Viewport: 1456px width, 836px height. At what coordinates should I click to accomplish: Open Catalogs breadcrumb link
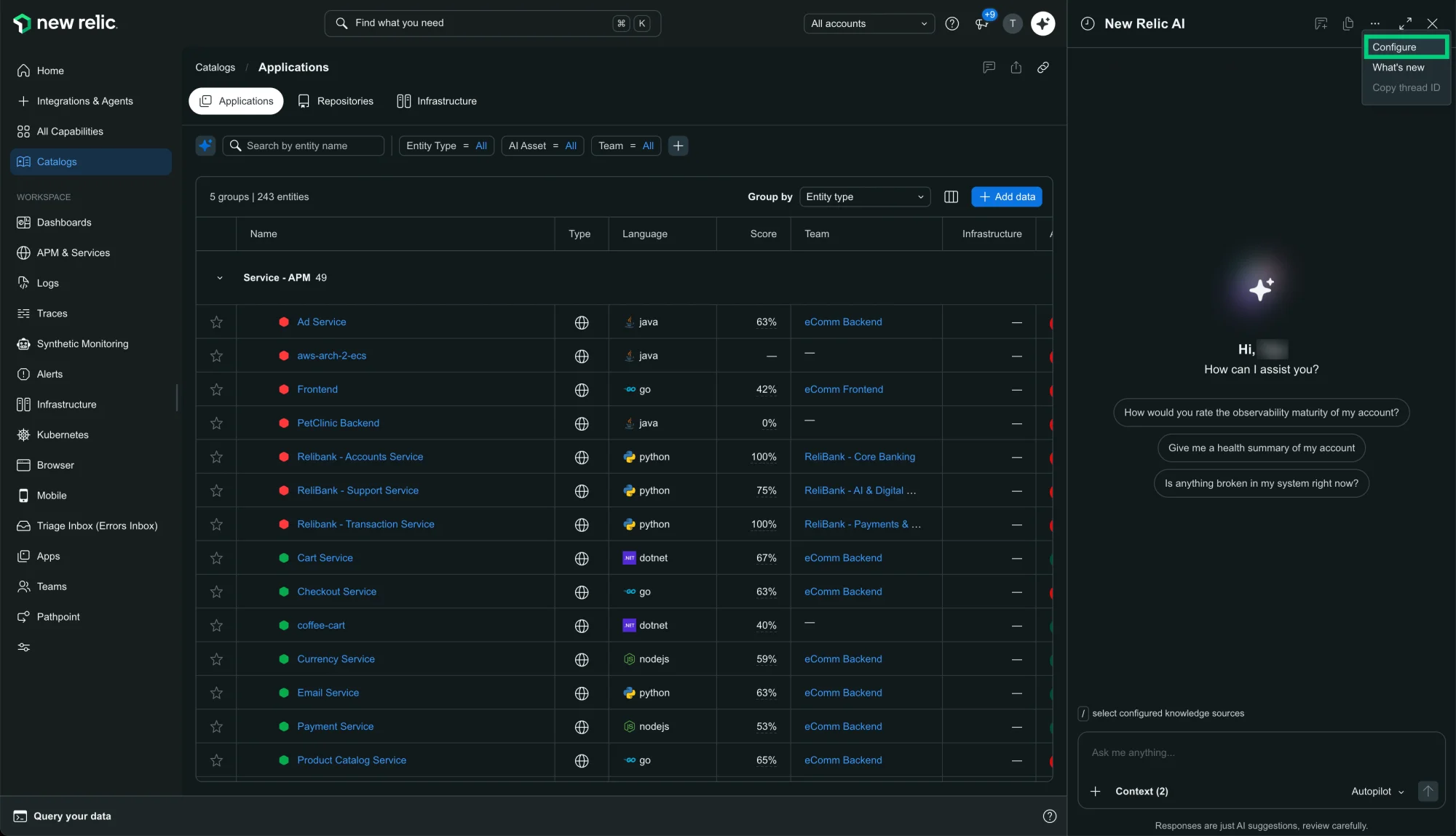[x=215, y=67]
